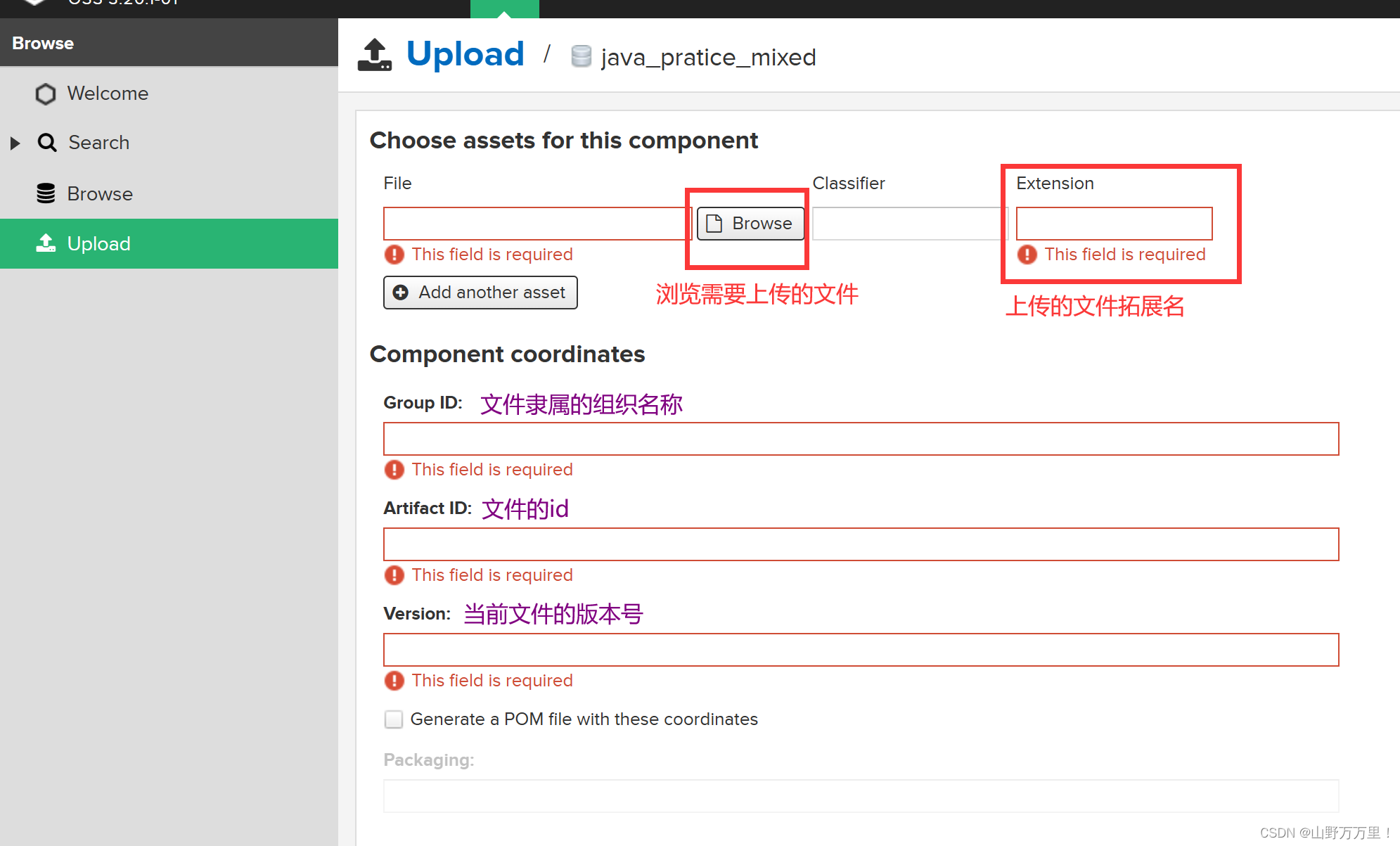The height and width of the screenshot is (846, 1400).
Task: Click the file icon inside the Browse button
Action: 714,223
